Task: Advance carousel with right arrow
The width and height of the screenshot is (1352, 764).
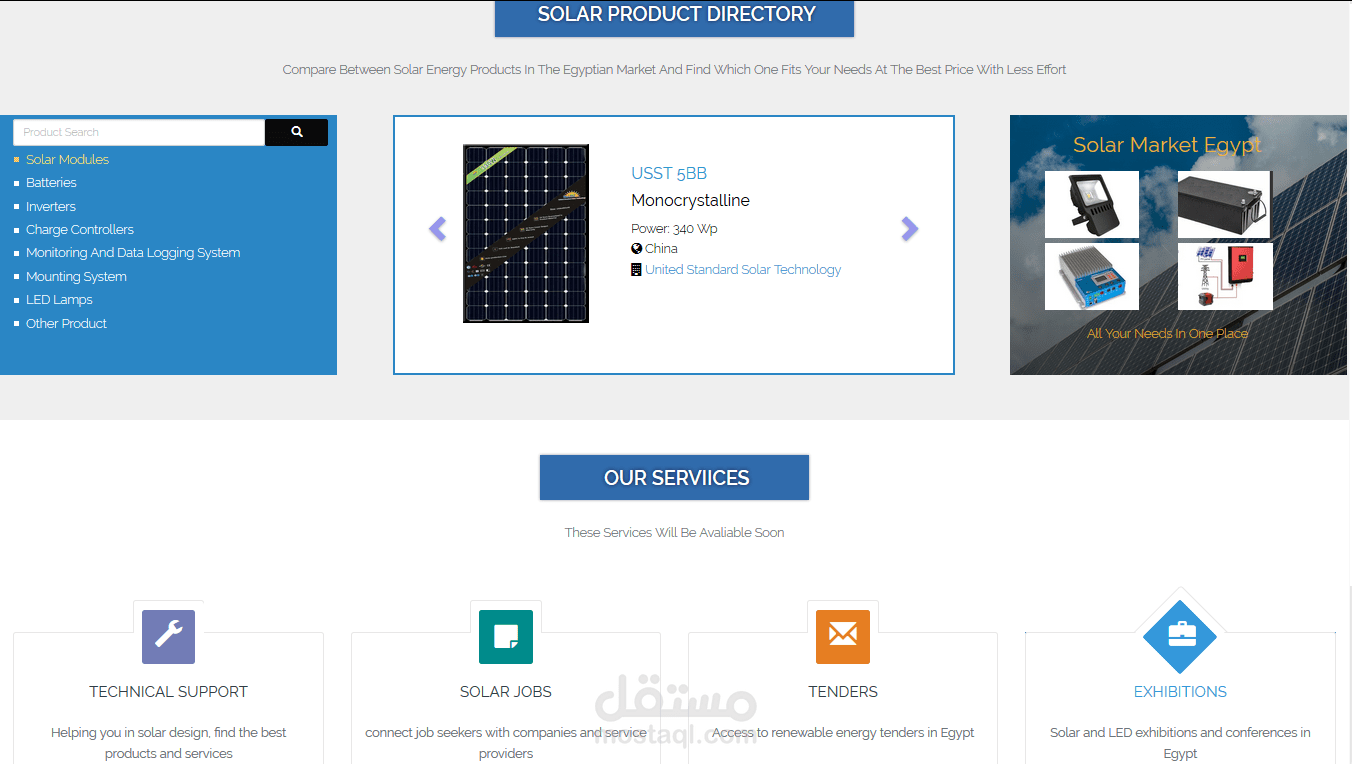Action: point(909,229)
